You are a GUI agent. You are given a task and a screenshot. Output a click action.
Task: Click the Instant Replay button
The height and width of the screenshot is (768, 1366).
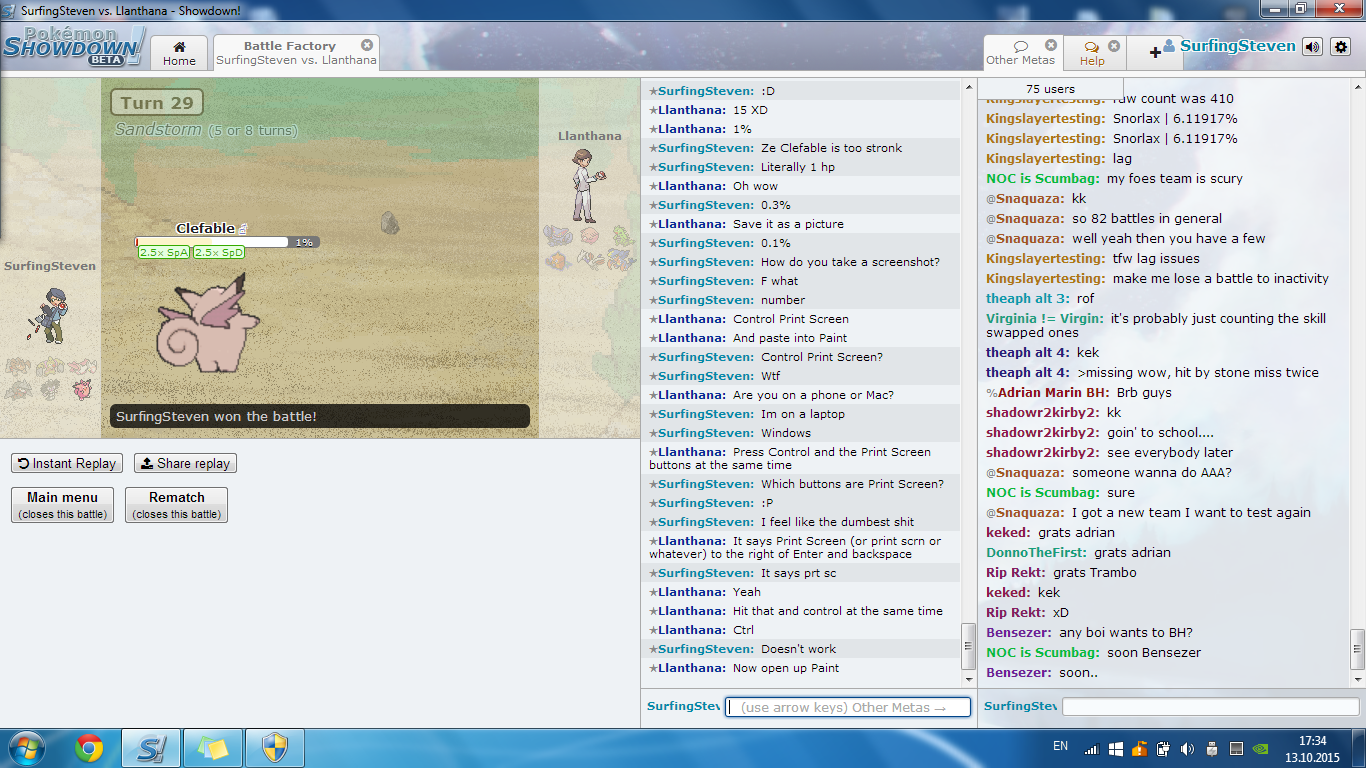[x=68, y=463]
